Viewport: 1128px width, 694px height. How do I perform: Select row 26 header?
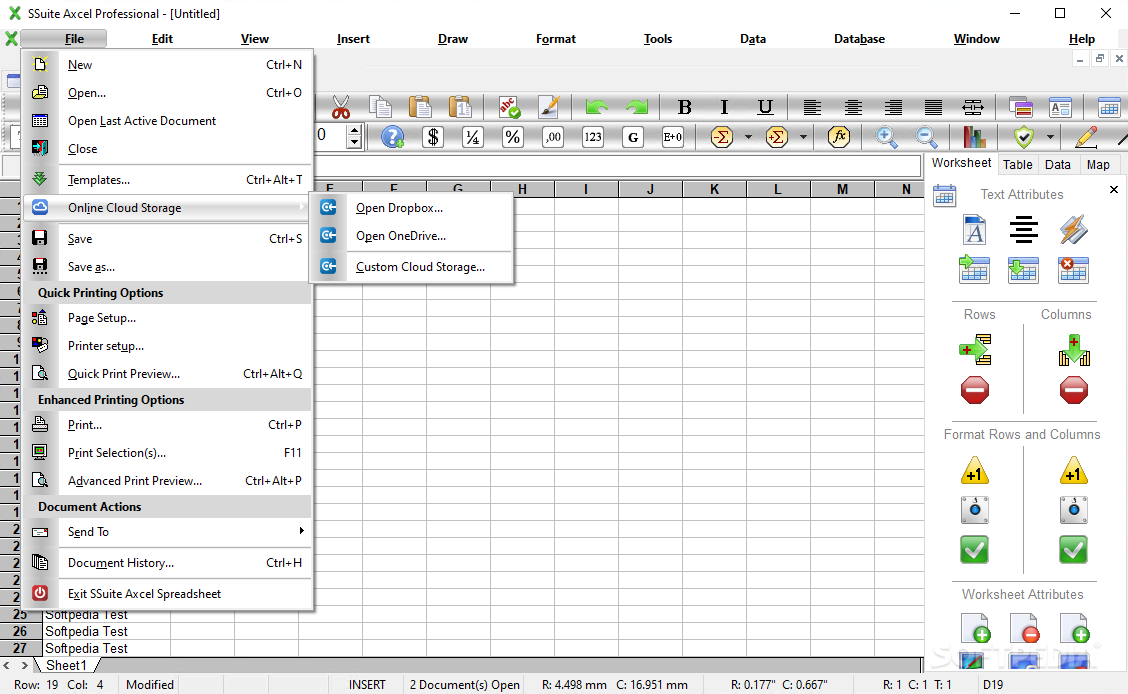click(x=20, y=631)
